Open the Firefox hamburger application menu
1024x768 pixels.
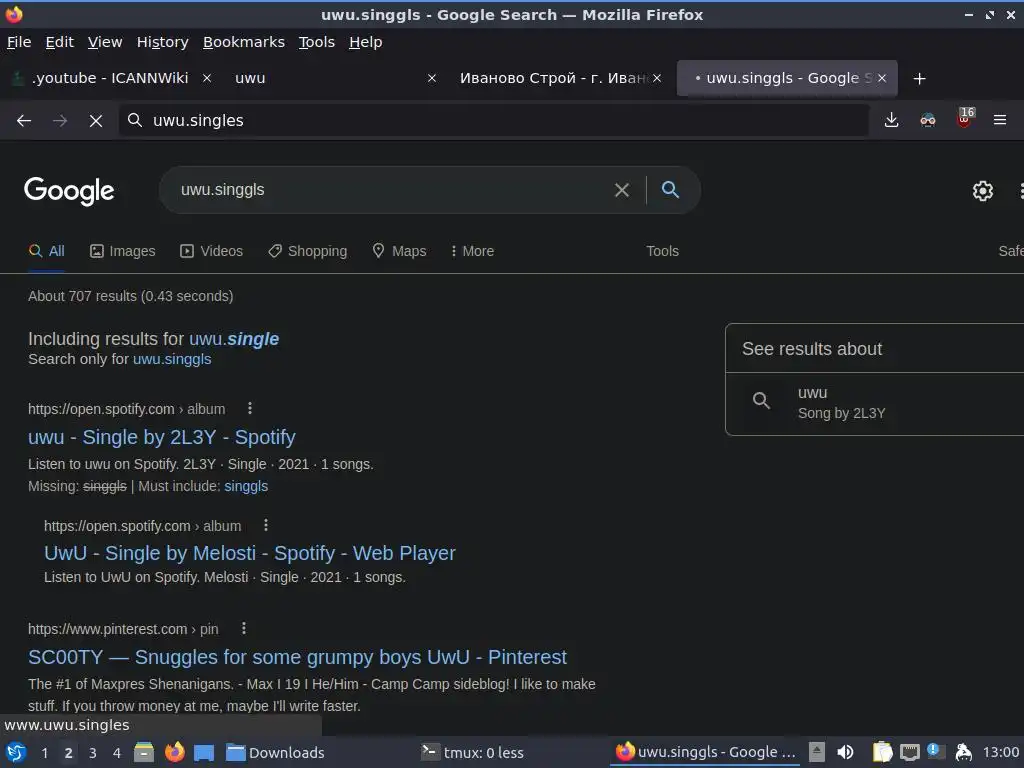click(1000, 120)
